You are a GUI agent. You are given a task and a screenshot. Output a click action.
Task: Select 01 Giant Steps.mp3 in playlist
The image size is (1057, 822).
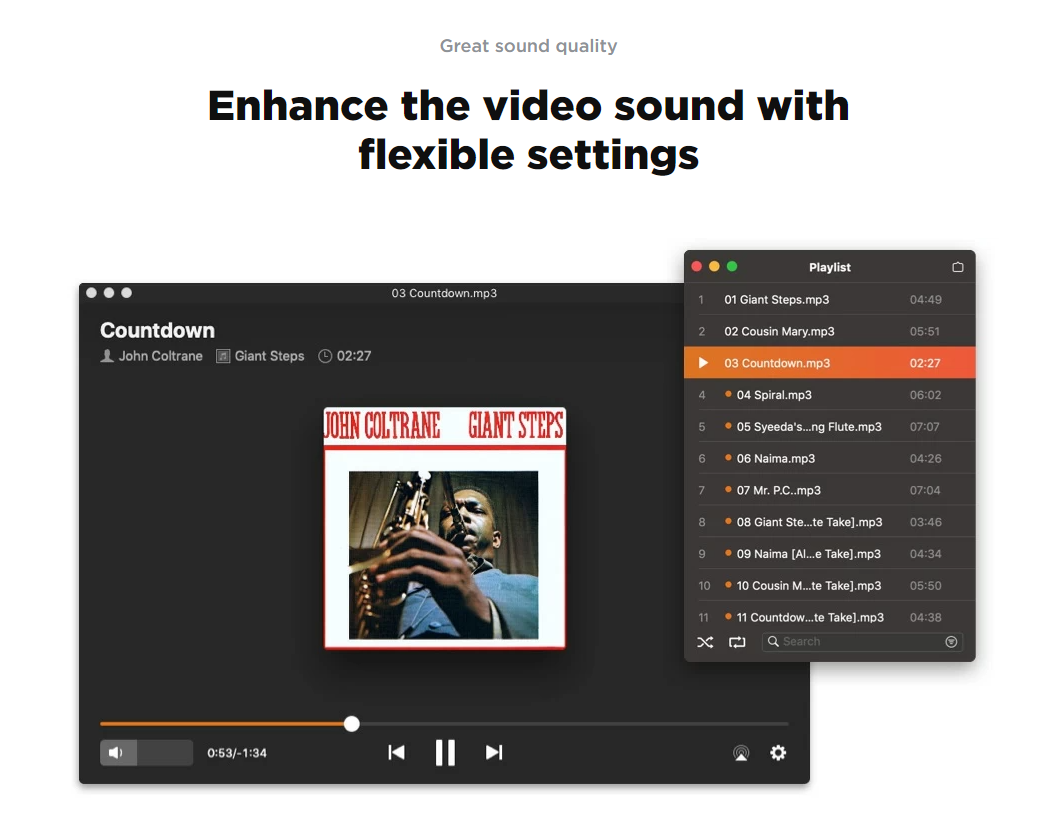(x=776, y=300)
